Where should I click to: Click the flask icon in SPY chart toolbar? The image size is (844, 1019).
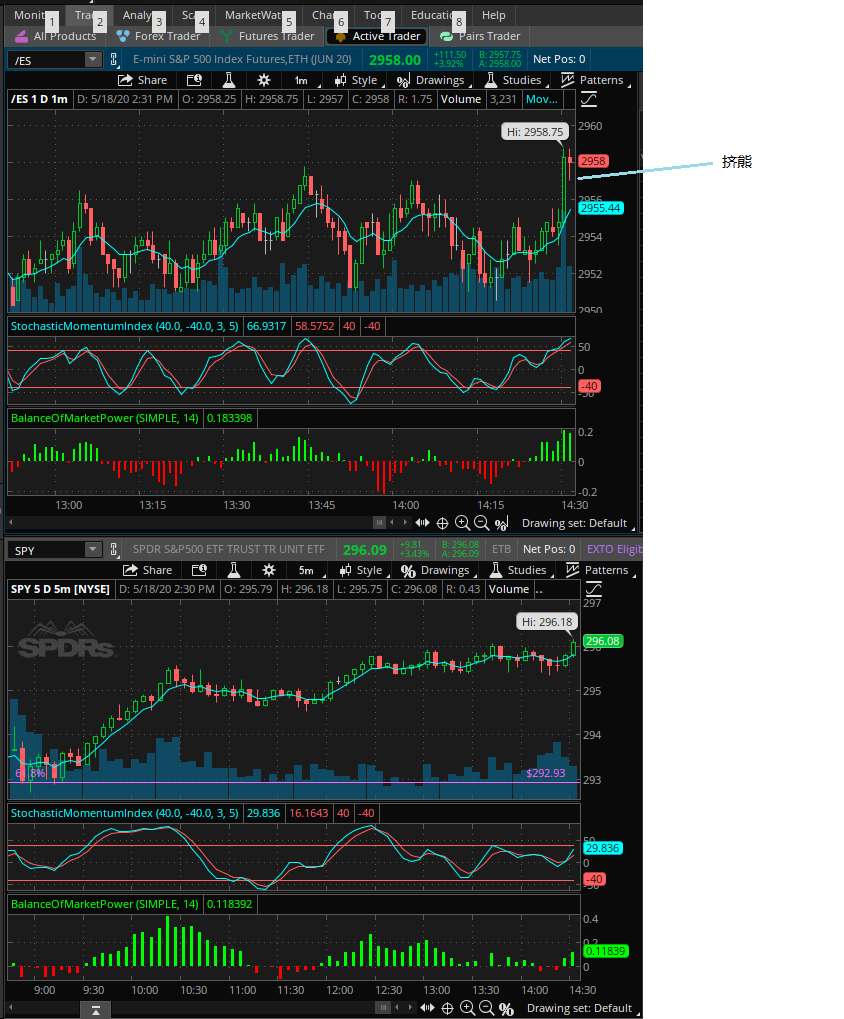234,570
